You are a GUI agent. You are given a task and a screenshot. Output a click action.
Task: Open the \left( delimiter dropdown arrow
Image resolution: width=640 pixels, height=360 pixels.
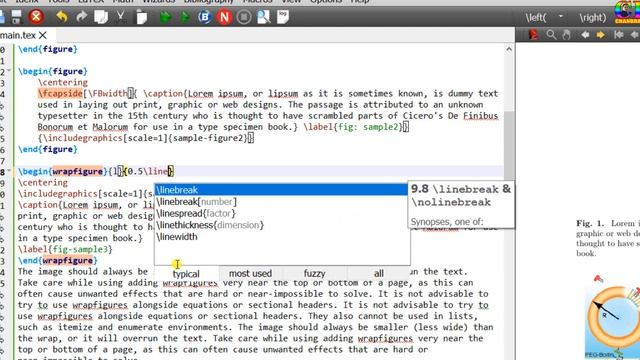(x=560, y=16)
